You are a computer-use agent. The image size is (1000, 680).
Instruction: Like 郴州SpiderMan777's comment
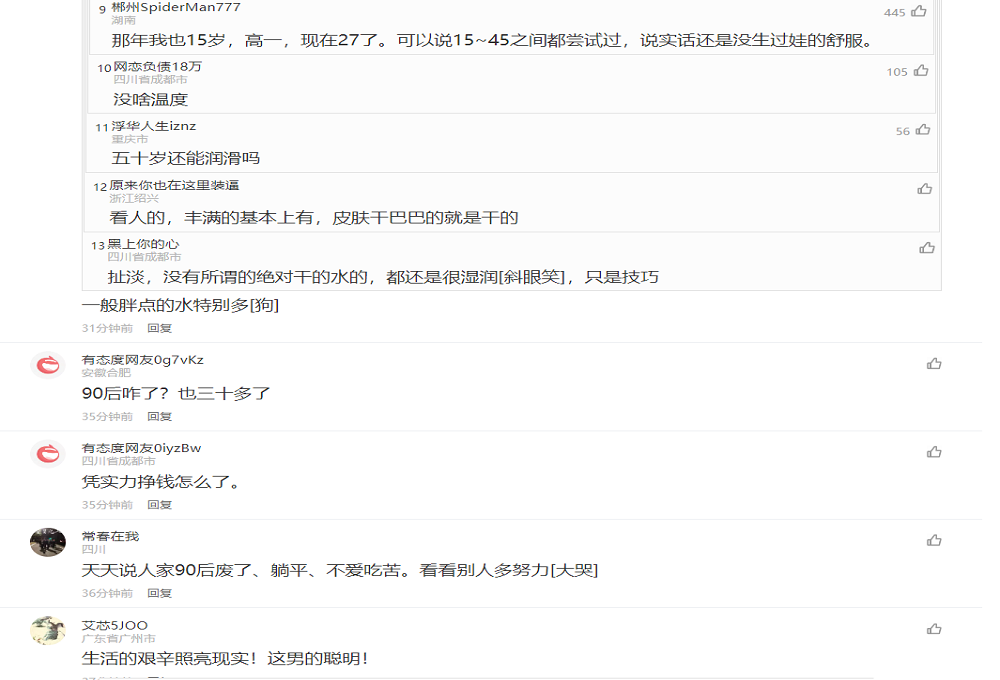pyautogui.click(x=921, y=13)
